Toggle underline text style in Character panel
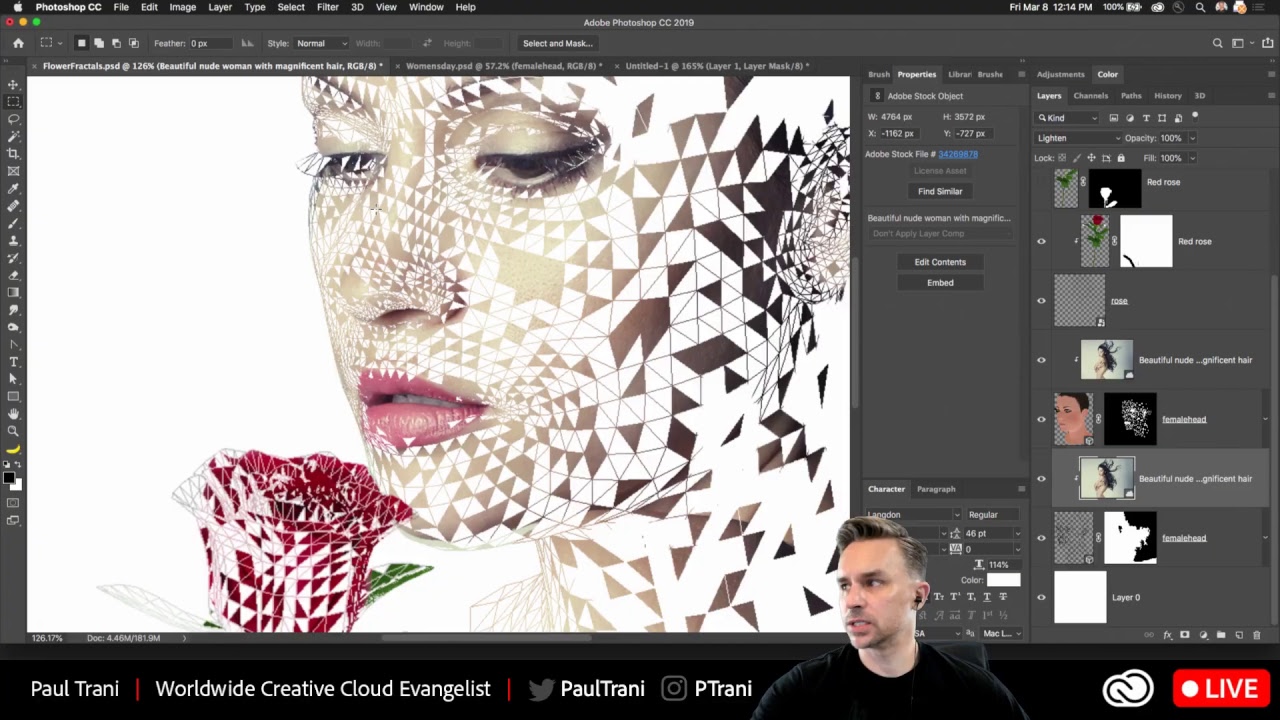Image resolution: width=1280 pixels, height=720 pixels. point(987,597)
